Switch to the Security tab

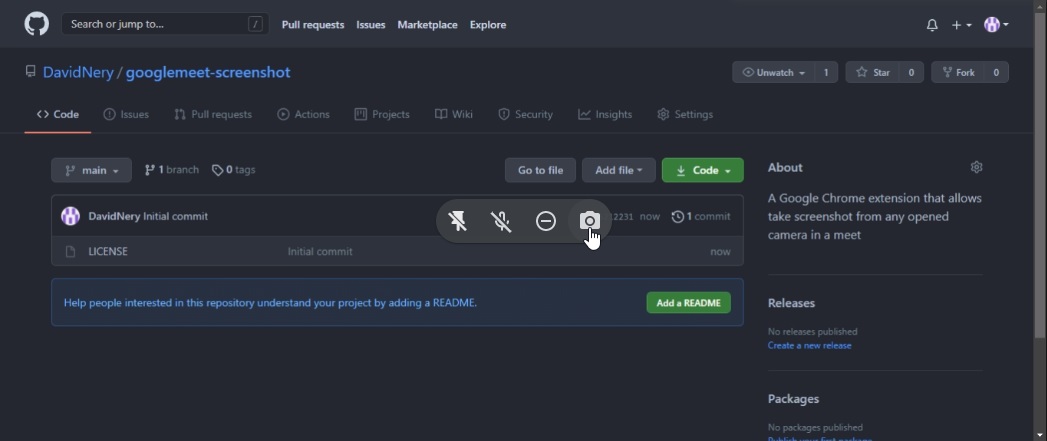[x=526, y=114]
